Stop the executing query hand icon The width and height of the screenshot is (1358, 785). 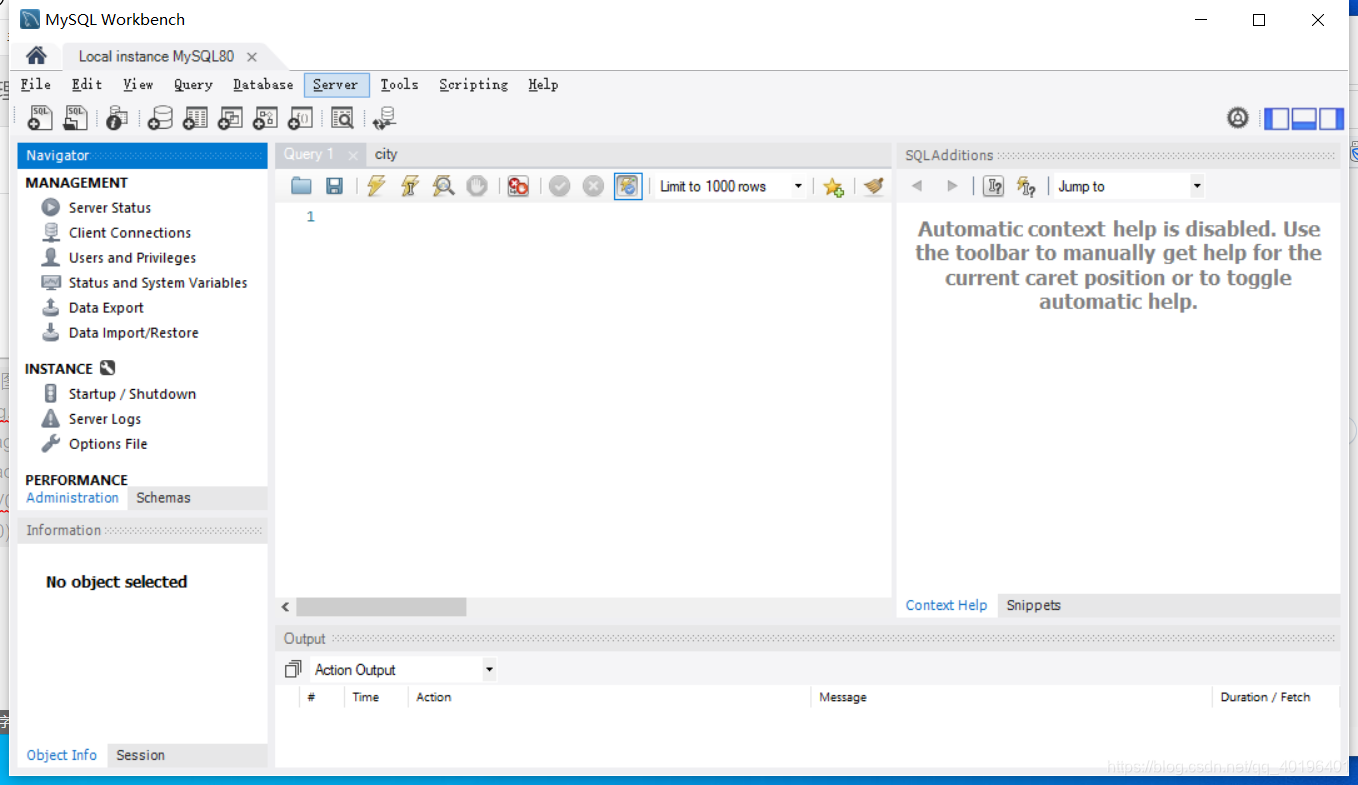[x=477, y=186]
